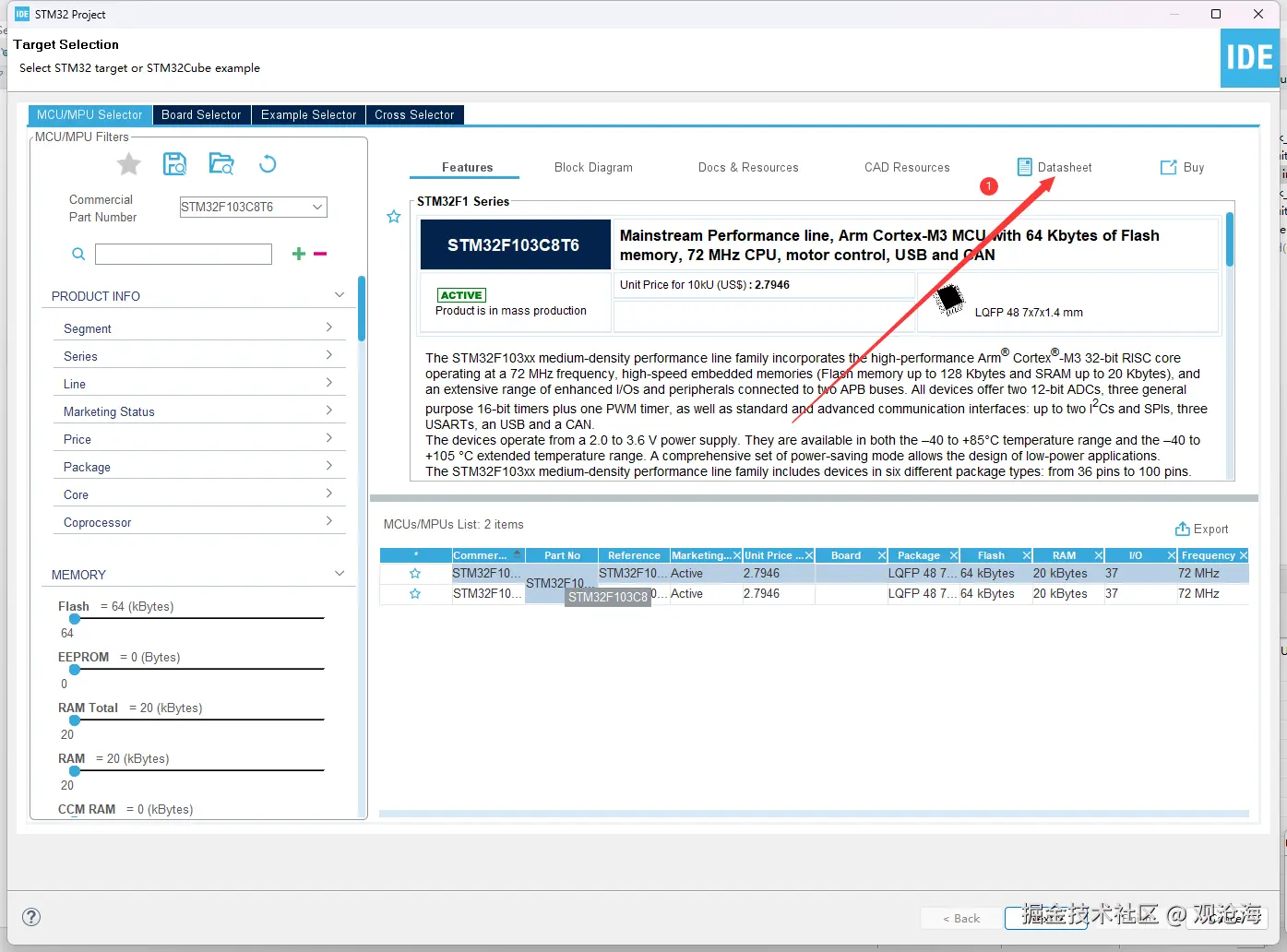Remove the RAM column with its X
The width and height of the screenshot is (1287, 952).
click(1099, 555)
